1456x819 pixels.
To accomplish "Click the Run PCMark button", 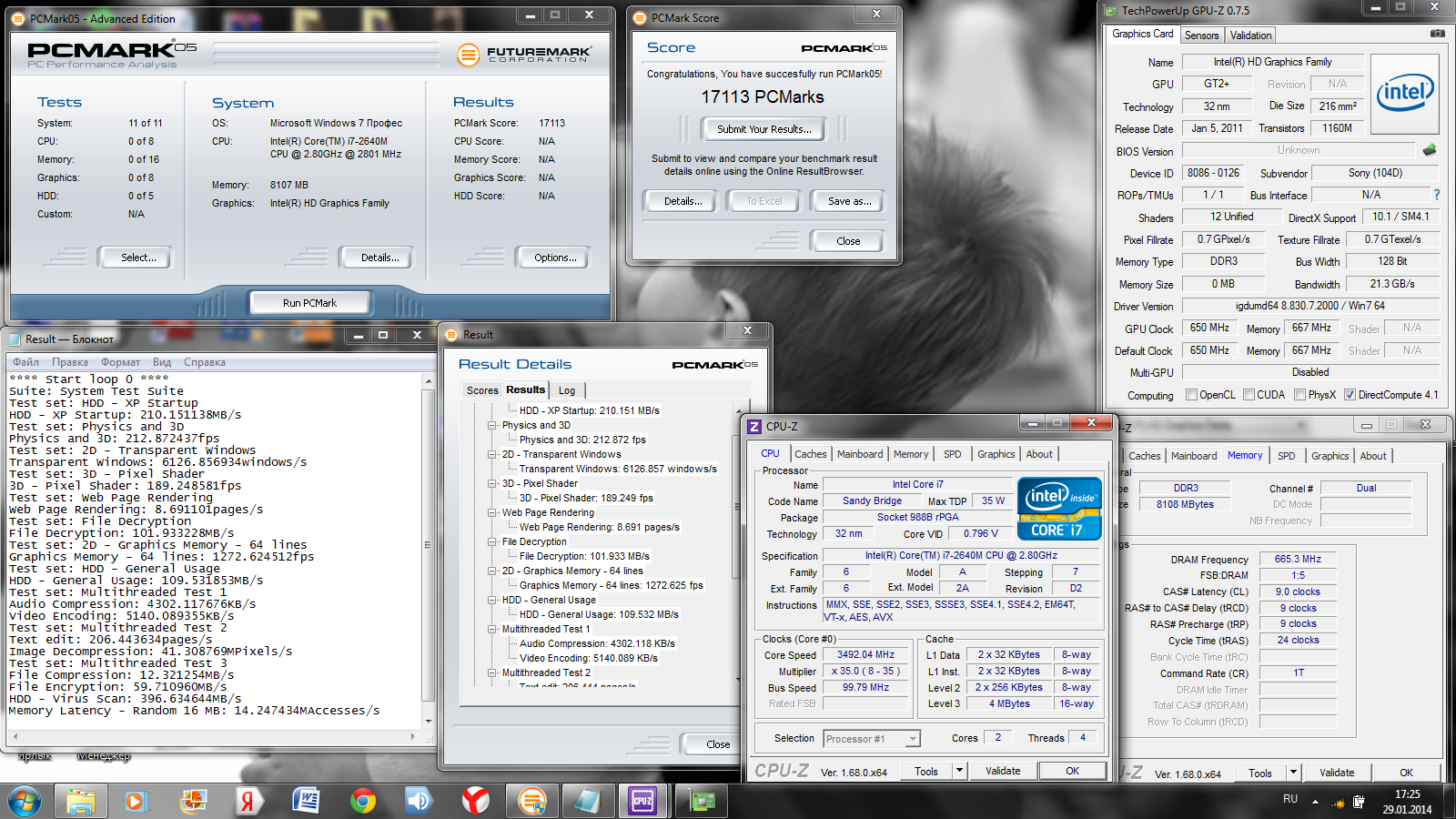I will [309, 303].
